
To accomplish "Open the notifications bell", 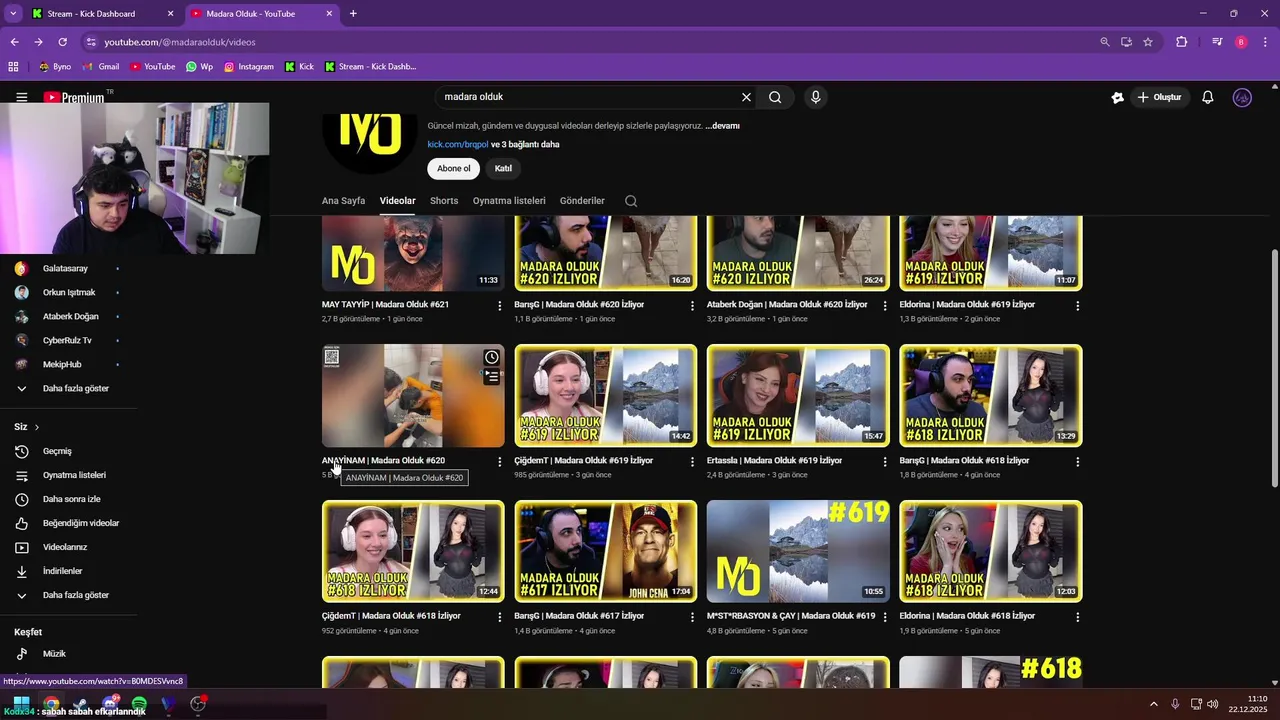I will tap(1208, 97).
